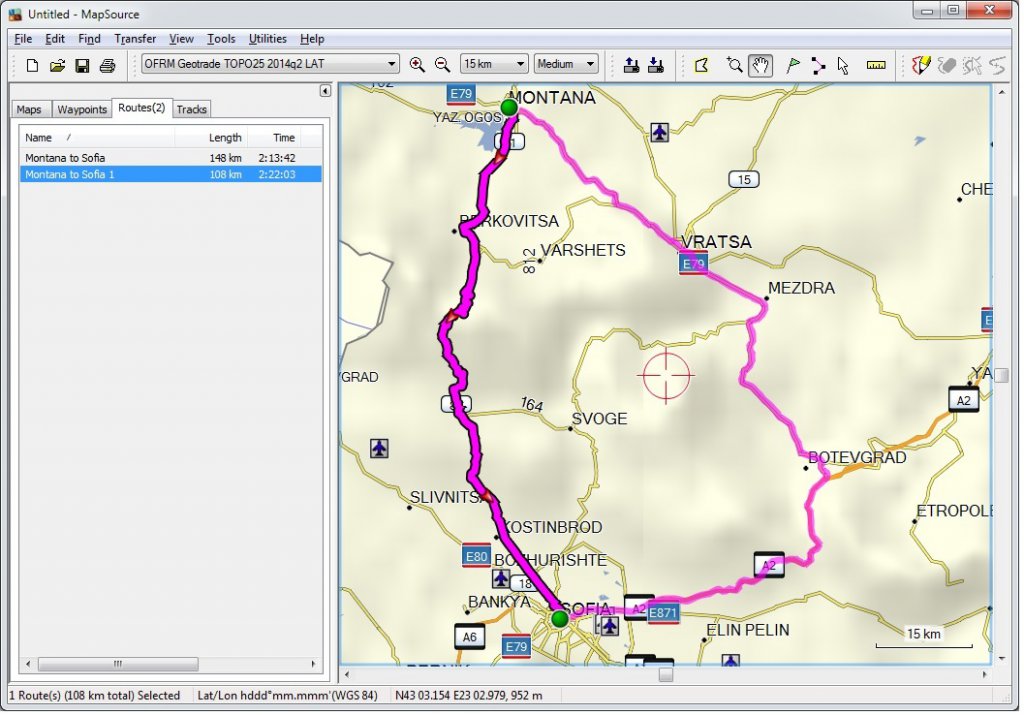Select the Distance/Bearing ruler tool
Image resolution: width=1024 pixels, height=715 pixels.
876,65
